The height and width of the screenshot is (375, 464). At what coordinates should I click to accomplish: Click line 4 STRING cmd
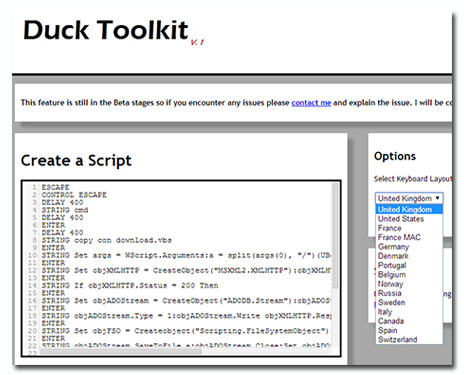65,210
